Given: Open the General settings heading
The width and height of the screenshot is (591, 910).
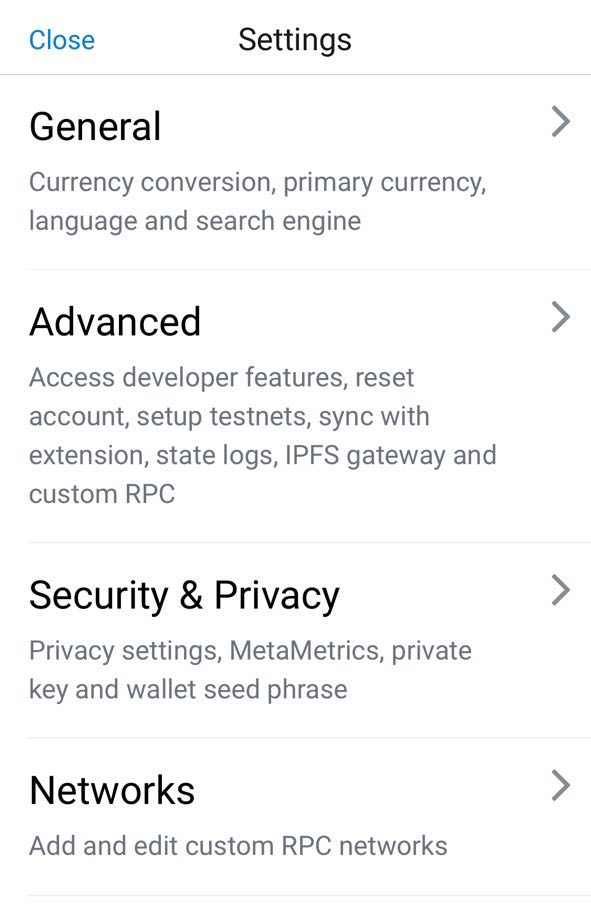Looking at the screenshot, I should [x=95, y=126].
